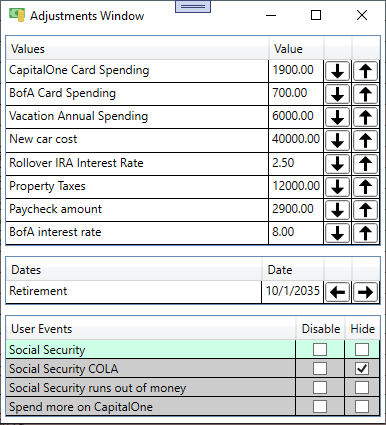The image size is (386, 425).
Task: Enable Hide for Spend more on CapitalOne
Action: (x=362, y=406)
